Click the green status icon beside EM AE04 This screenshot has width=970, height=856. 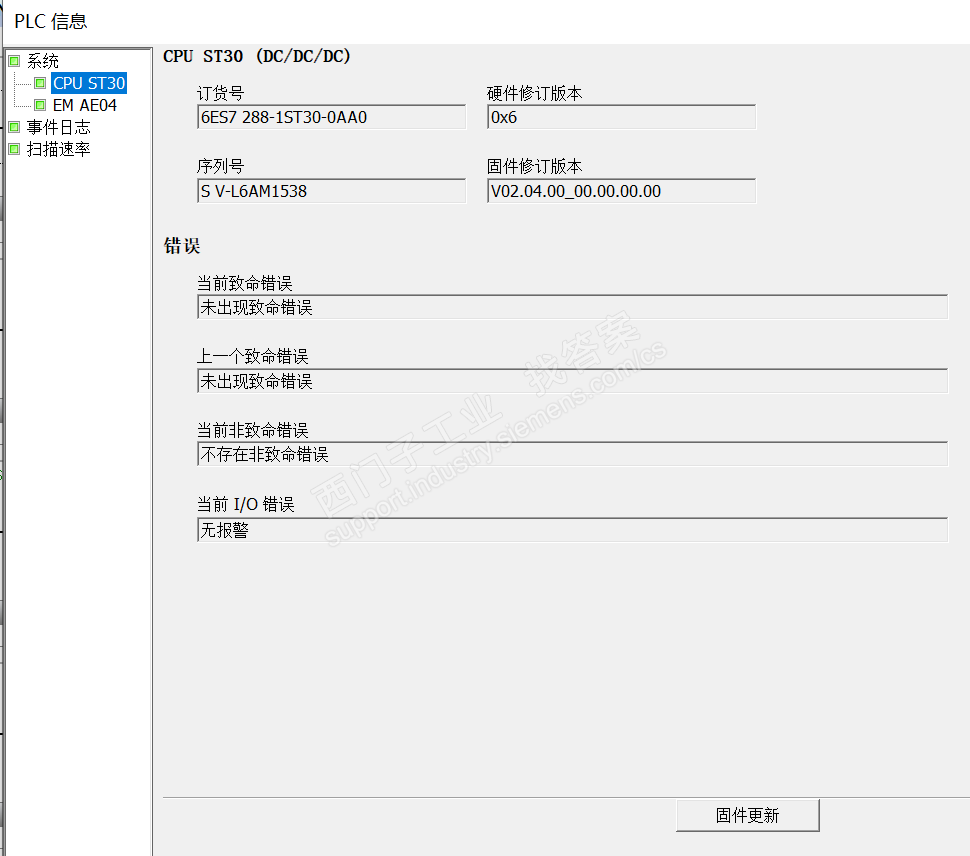point(40,105)
